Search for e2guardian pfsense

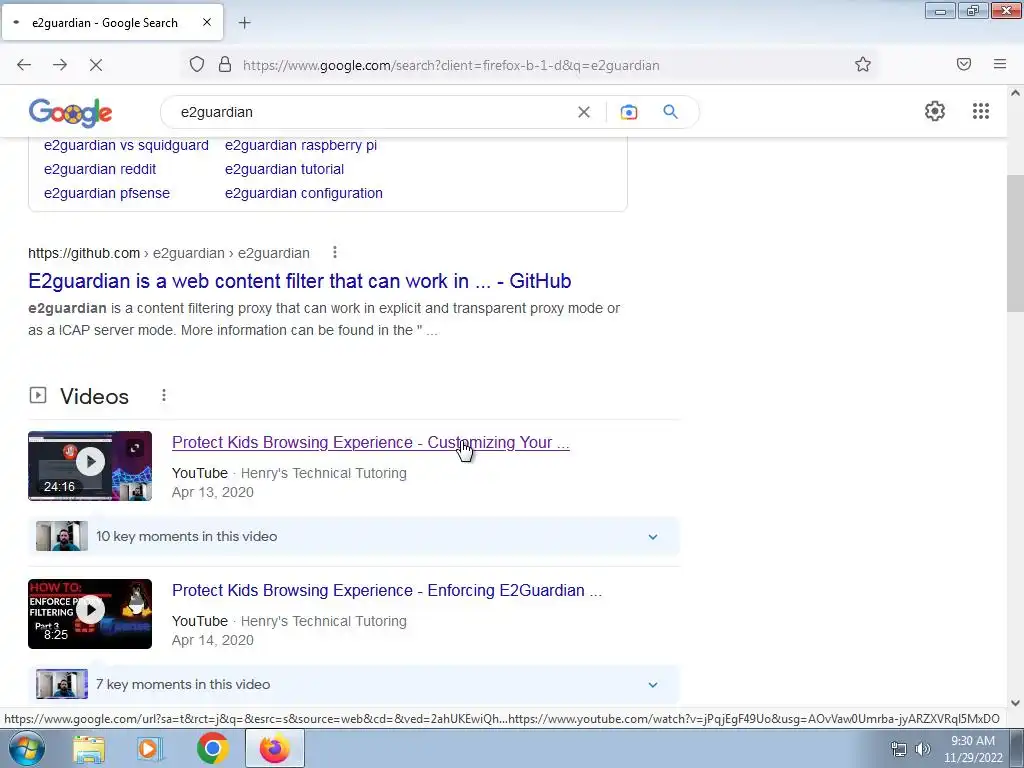click(x=106, y=193)
